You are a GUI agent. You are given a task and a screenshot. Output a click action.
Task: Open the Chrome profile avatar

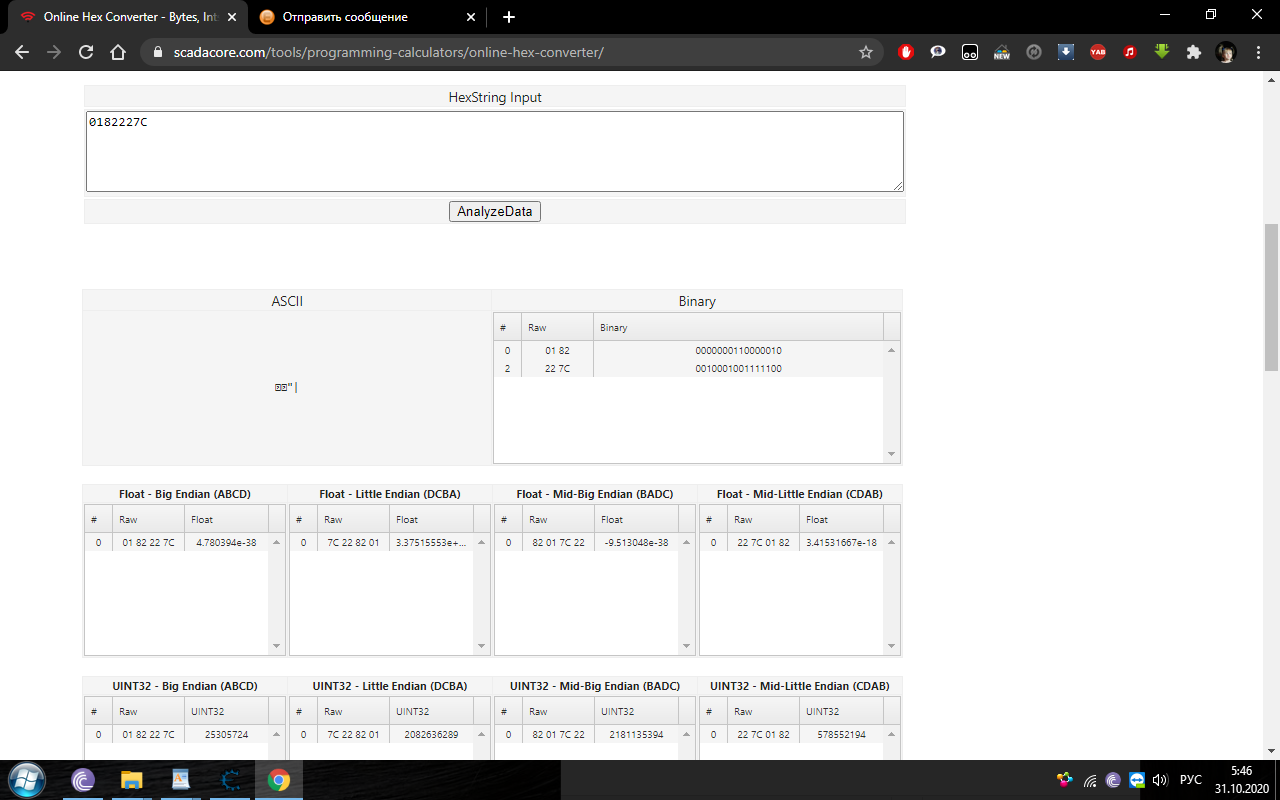coord(1226,52)
